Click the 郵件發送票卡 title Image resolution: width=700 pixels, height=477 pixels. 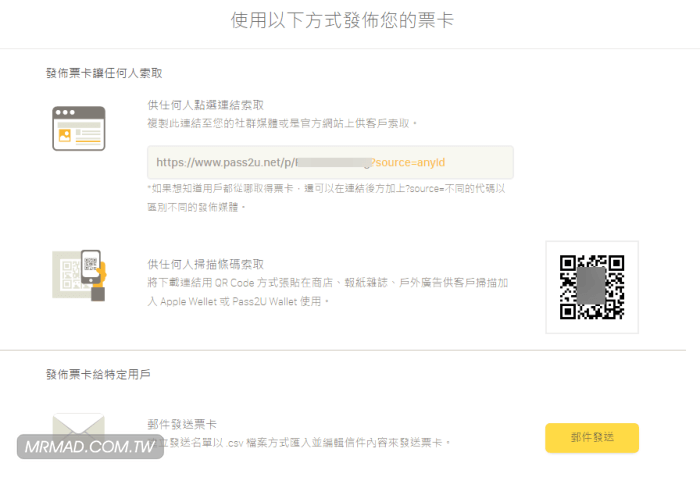click(182, 424)
